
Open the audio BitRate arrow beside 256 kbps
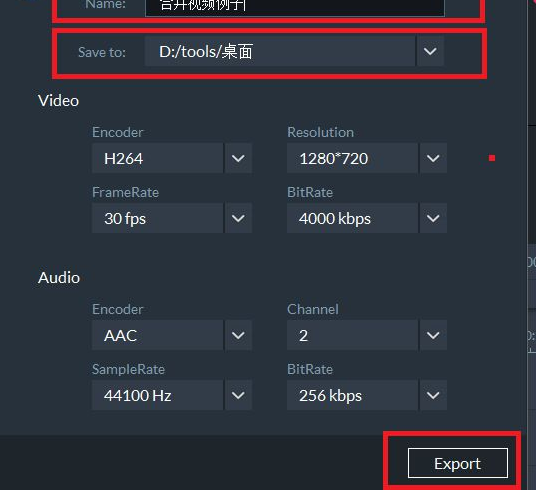click(433, 395)
